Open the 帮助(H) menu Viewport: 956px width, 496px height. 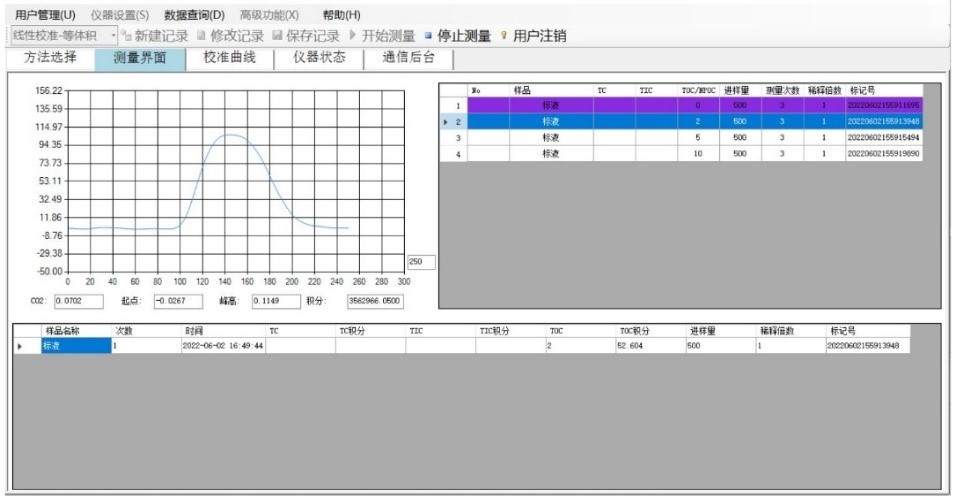(x=341, y=15)
